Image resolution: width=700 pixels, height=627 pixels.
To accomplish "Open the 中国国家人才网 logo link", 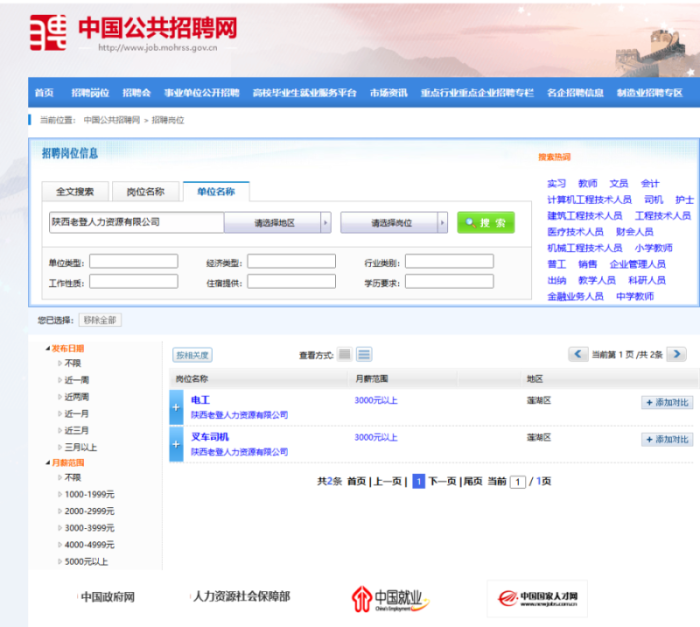I will pos(537,598).
